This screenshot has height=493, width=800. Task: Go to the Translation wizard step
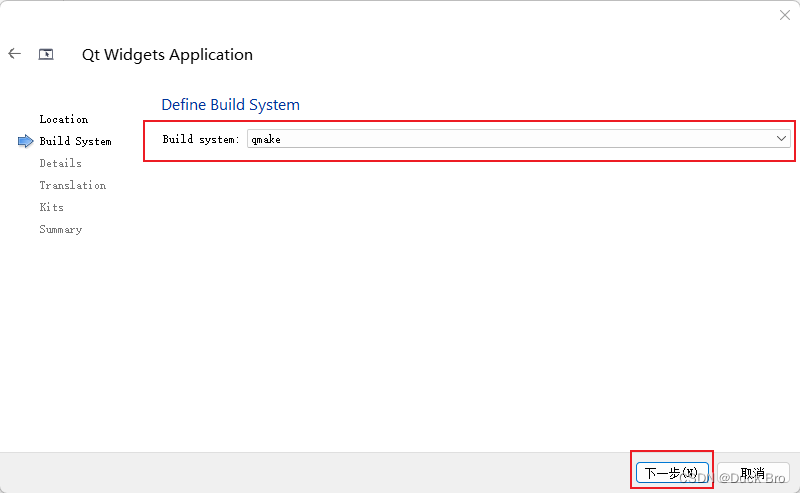72,185
